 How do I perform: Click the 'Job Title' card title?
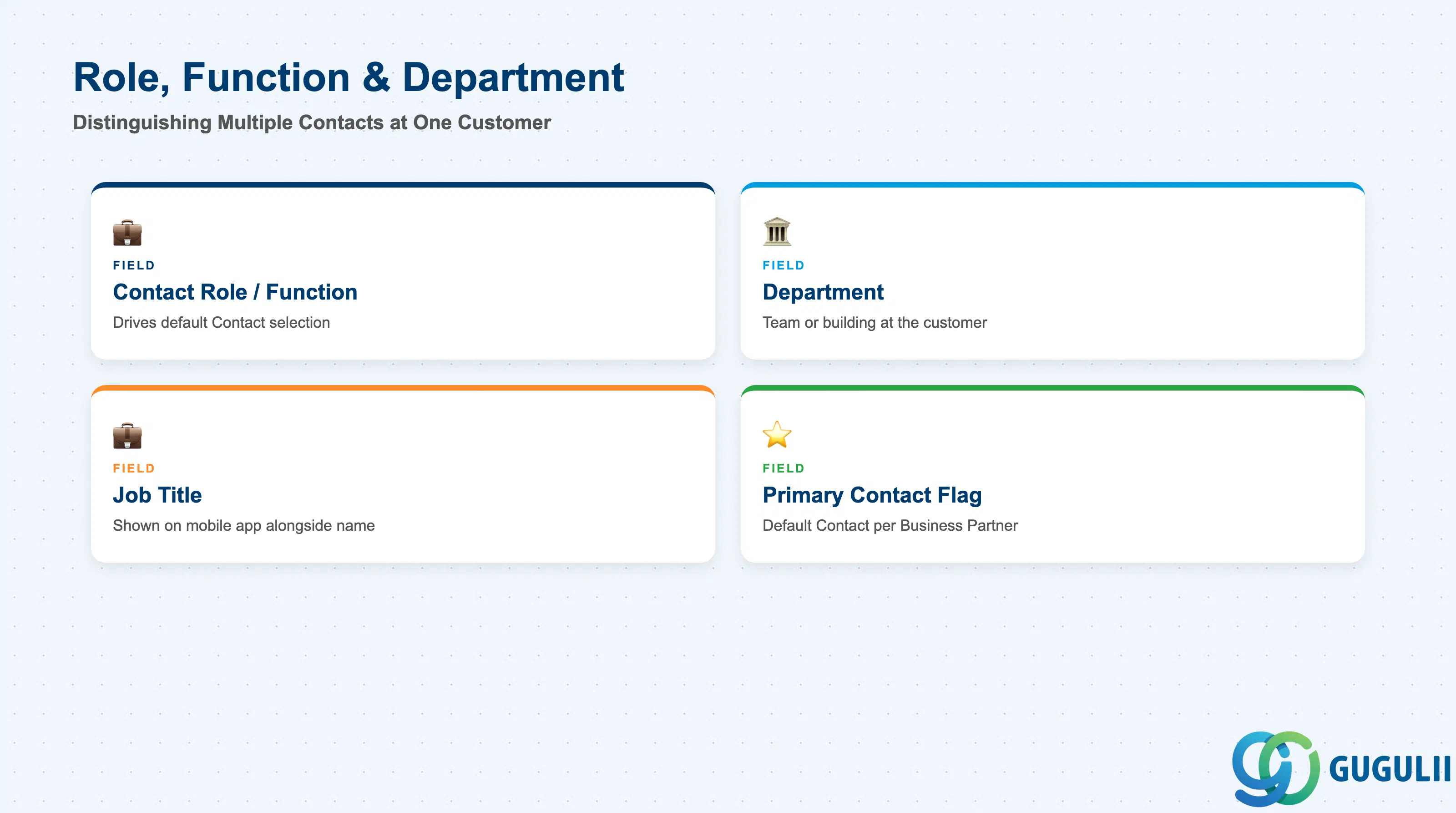tap(157, 495)
